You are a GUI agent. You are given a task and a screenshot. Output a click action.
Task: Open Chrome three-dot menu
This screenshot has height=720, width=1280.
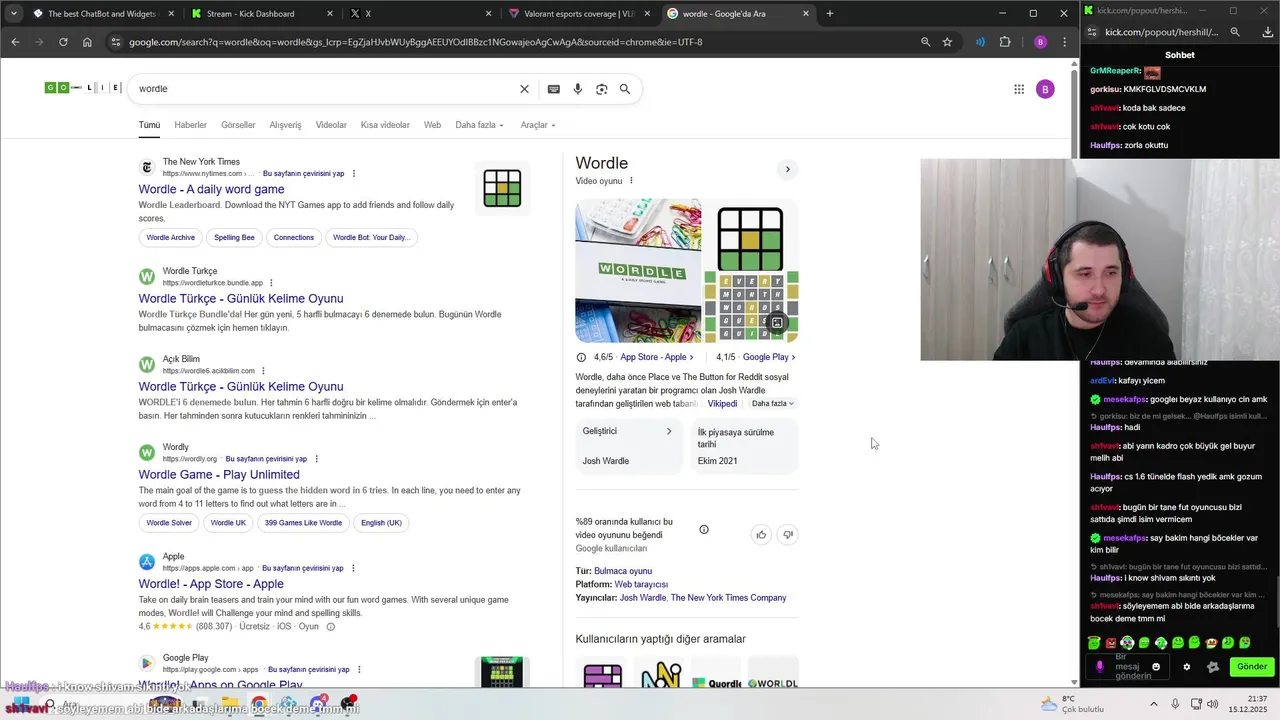click(x=1064, y=42)
